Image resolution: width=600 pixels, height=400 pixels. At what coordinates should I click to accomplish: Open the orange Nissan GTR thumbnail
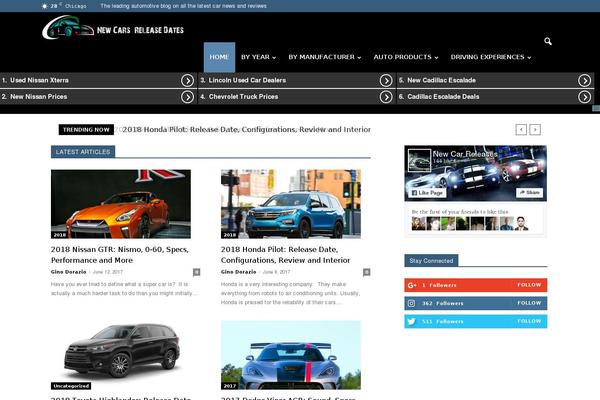coord(121,204)
